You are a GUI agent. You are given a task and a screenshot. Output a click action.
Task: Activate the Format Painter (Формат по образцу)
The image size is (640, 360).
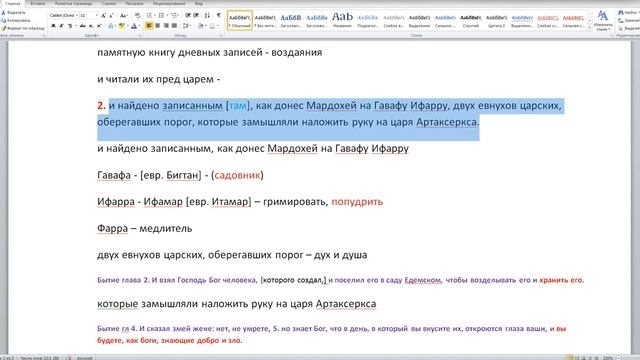(22, 28)
